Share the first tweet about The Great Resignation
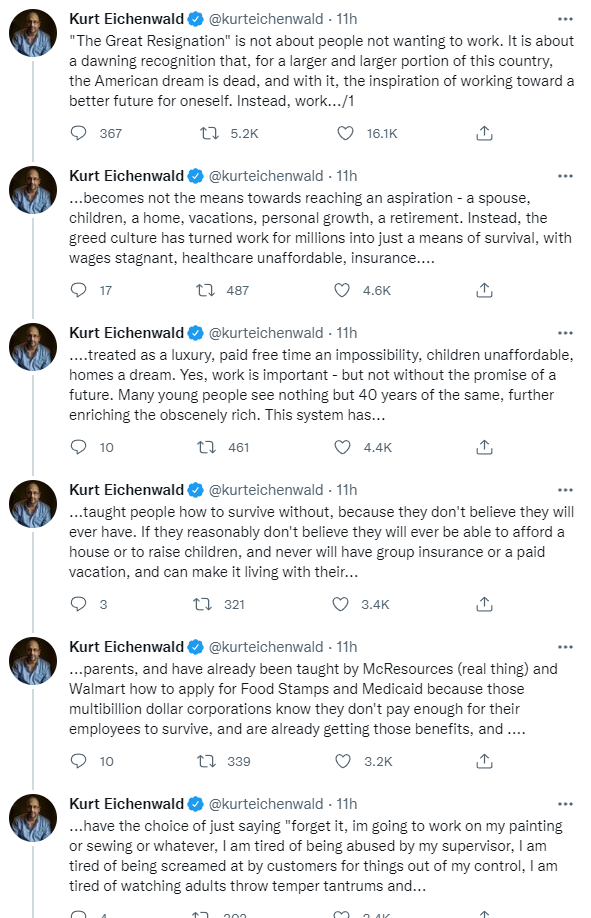591x918 pixels. point(484,133)
